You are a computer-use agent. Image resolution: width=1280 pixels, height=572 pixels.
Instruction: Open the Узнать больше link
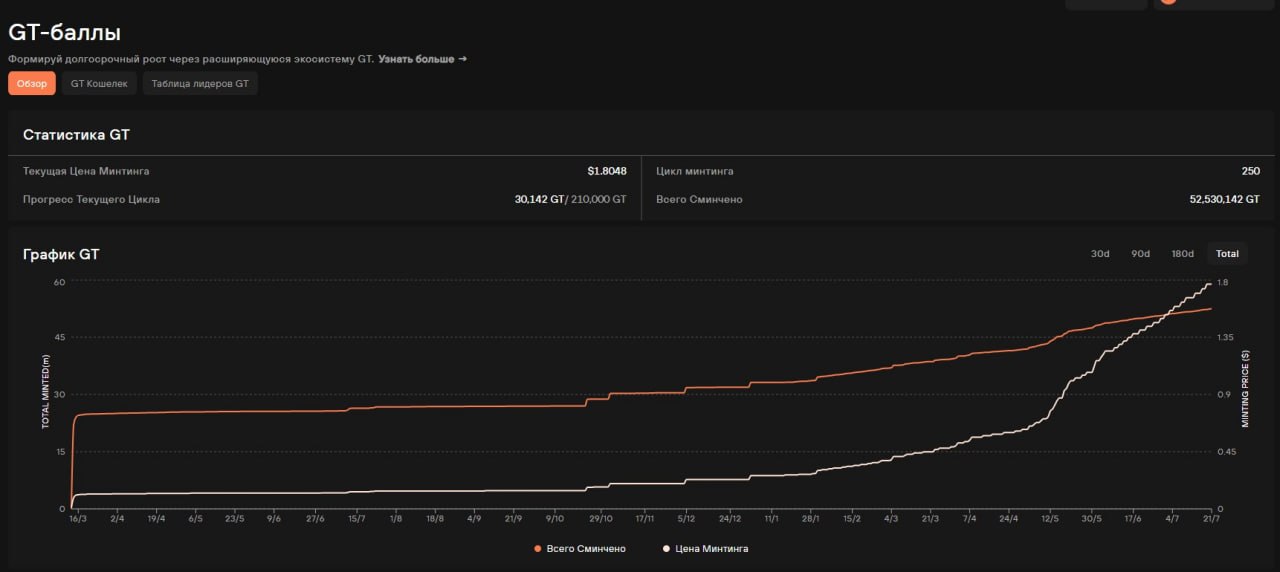coord(416,60)
